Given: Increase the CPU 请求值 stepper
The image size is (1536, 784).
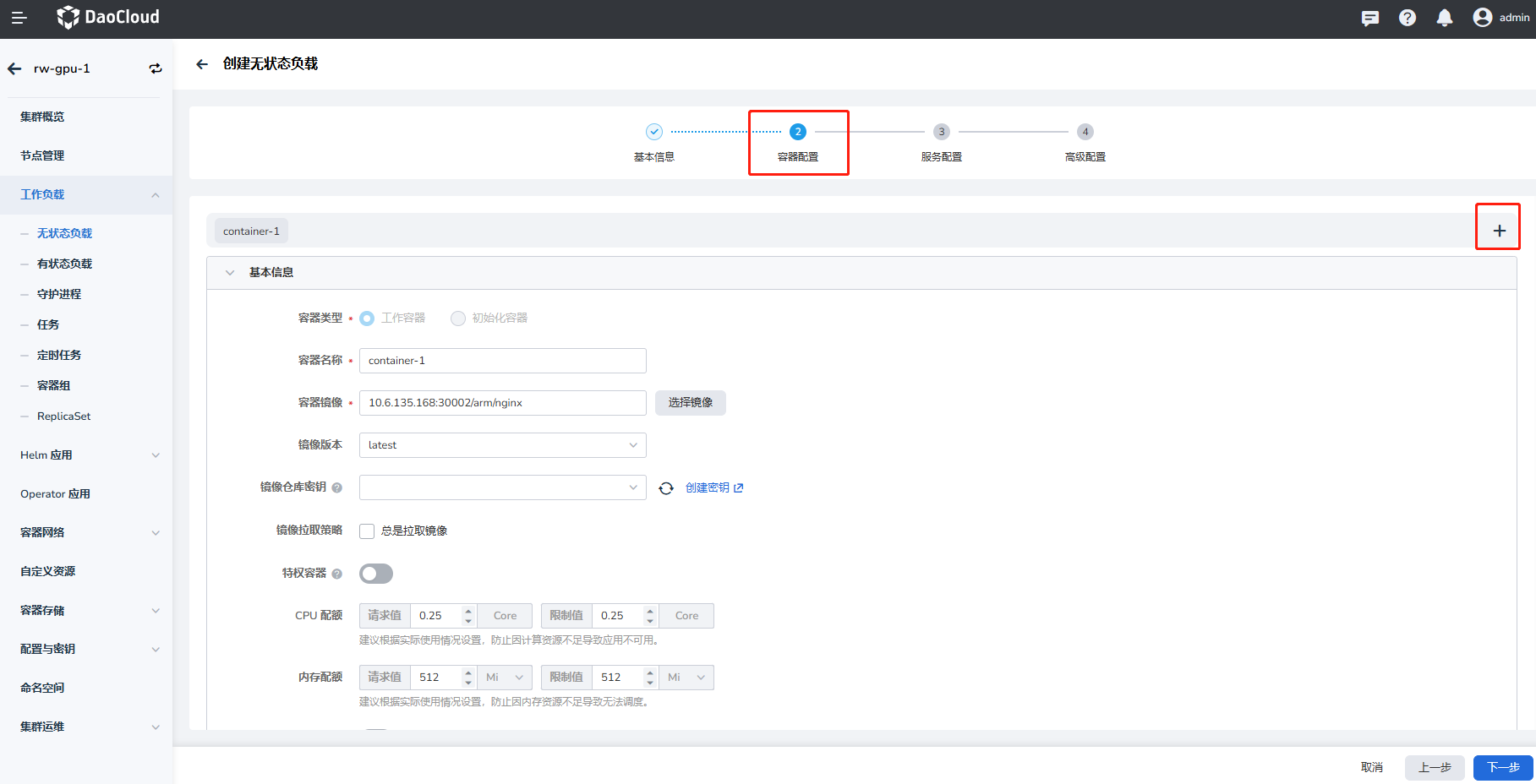Looking at the screenshot, I should point(468,611).
